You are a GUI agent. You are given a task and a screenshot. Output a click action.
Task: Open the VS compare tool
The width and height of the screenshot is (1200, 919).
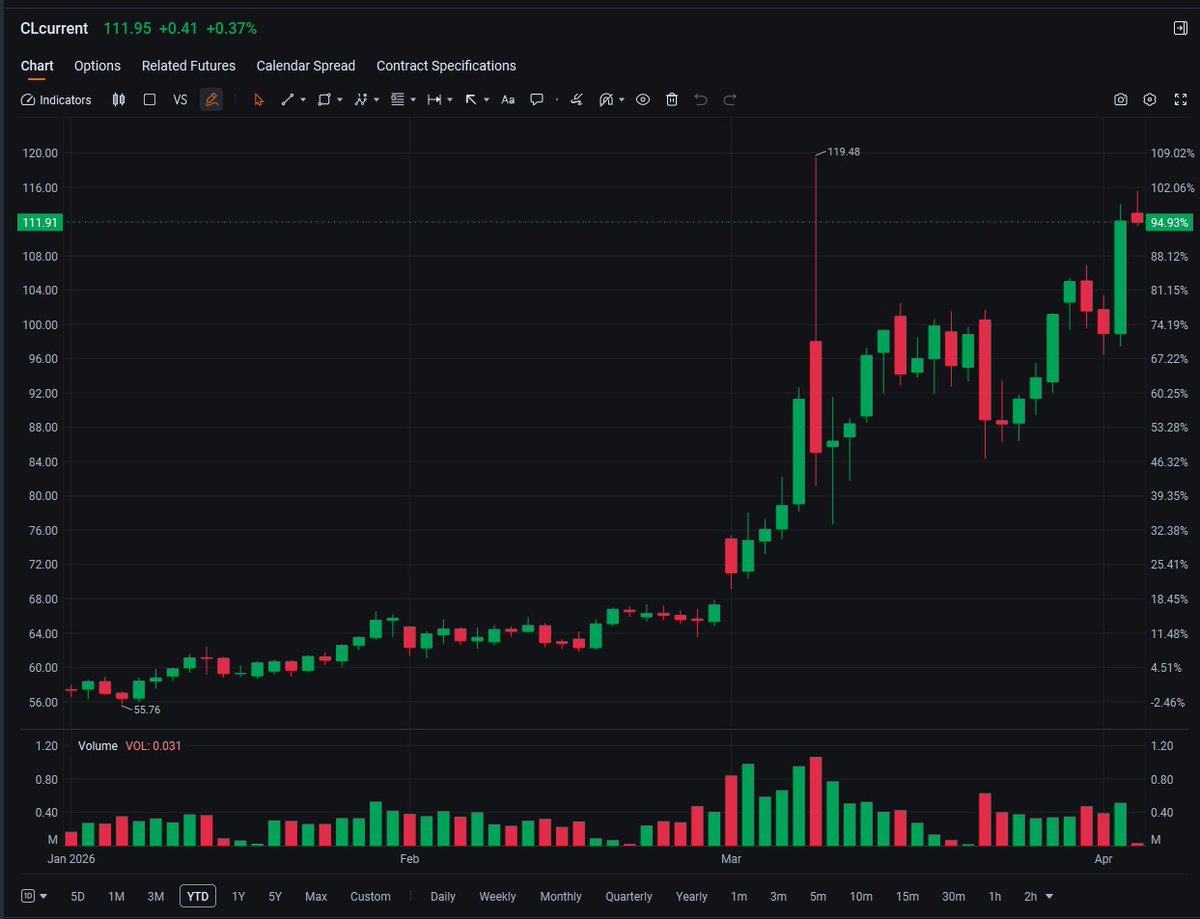click(x=180, y=100)
